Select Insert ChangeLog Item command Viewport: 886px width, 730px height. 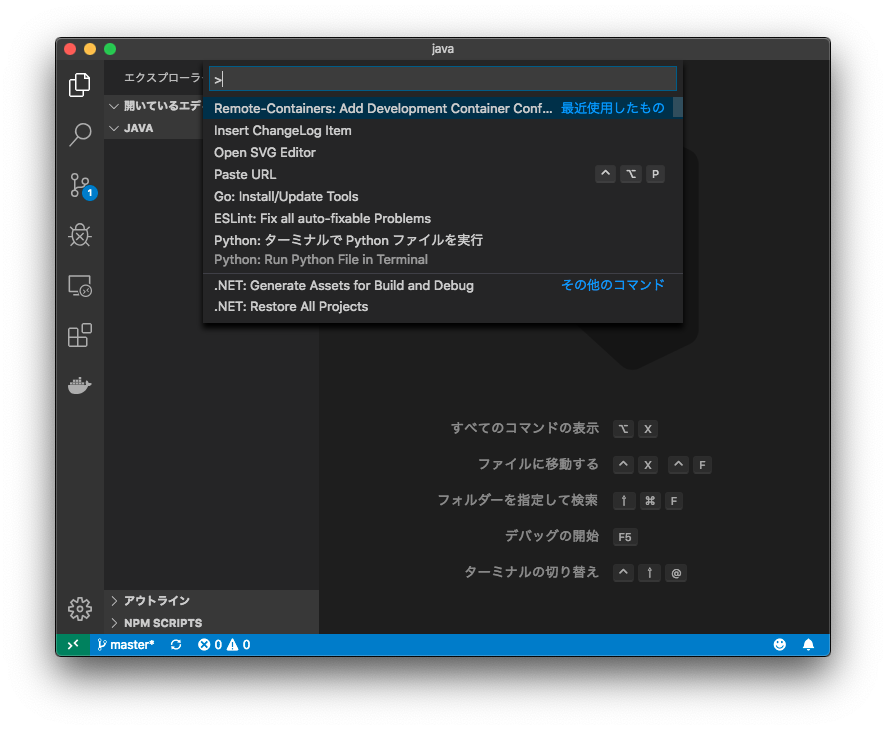(x=442, y=131)
